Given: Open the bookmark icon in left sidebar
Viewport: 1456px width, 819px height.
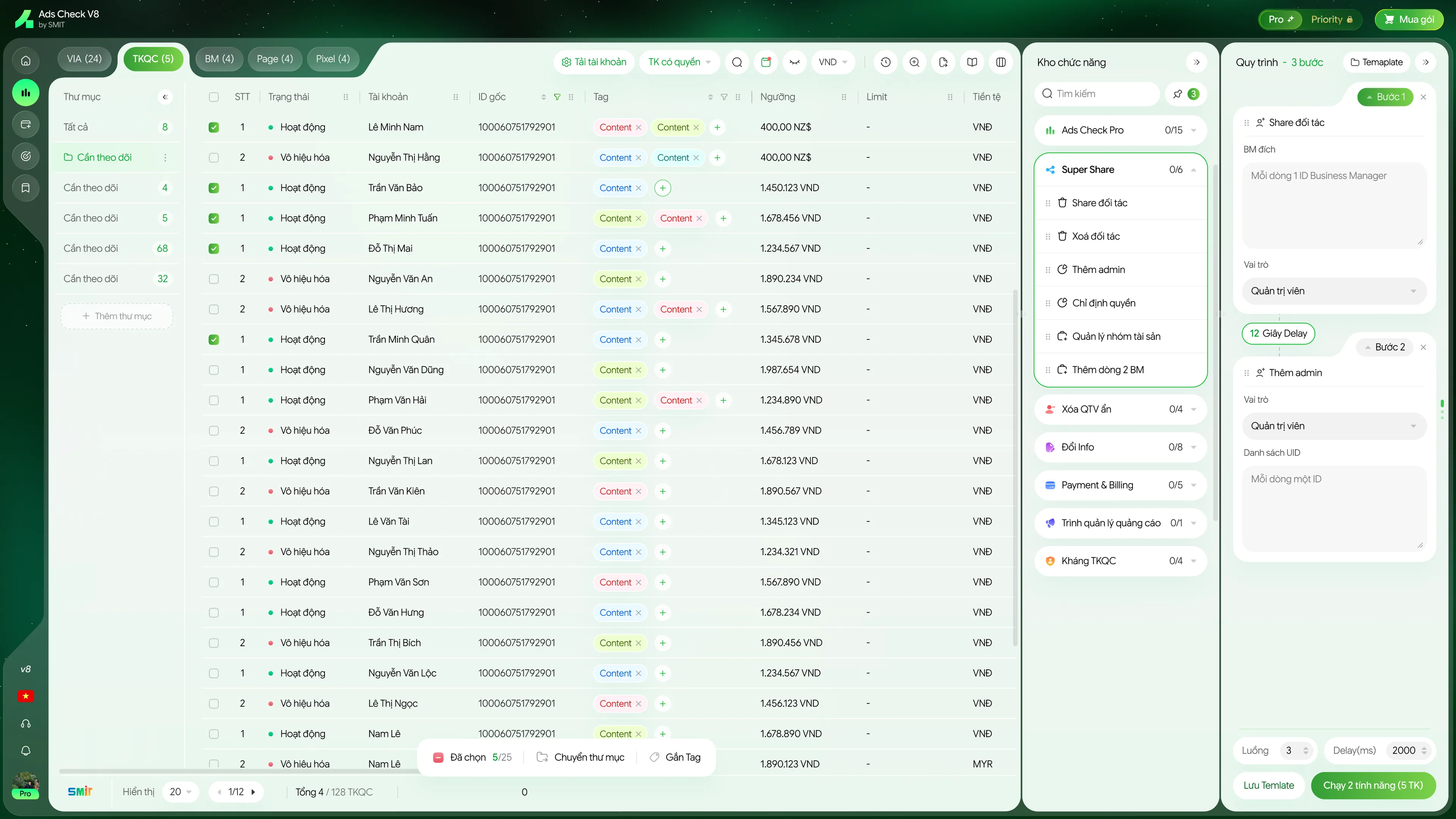Looking at the screenshot, I should click(25, 188).
